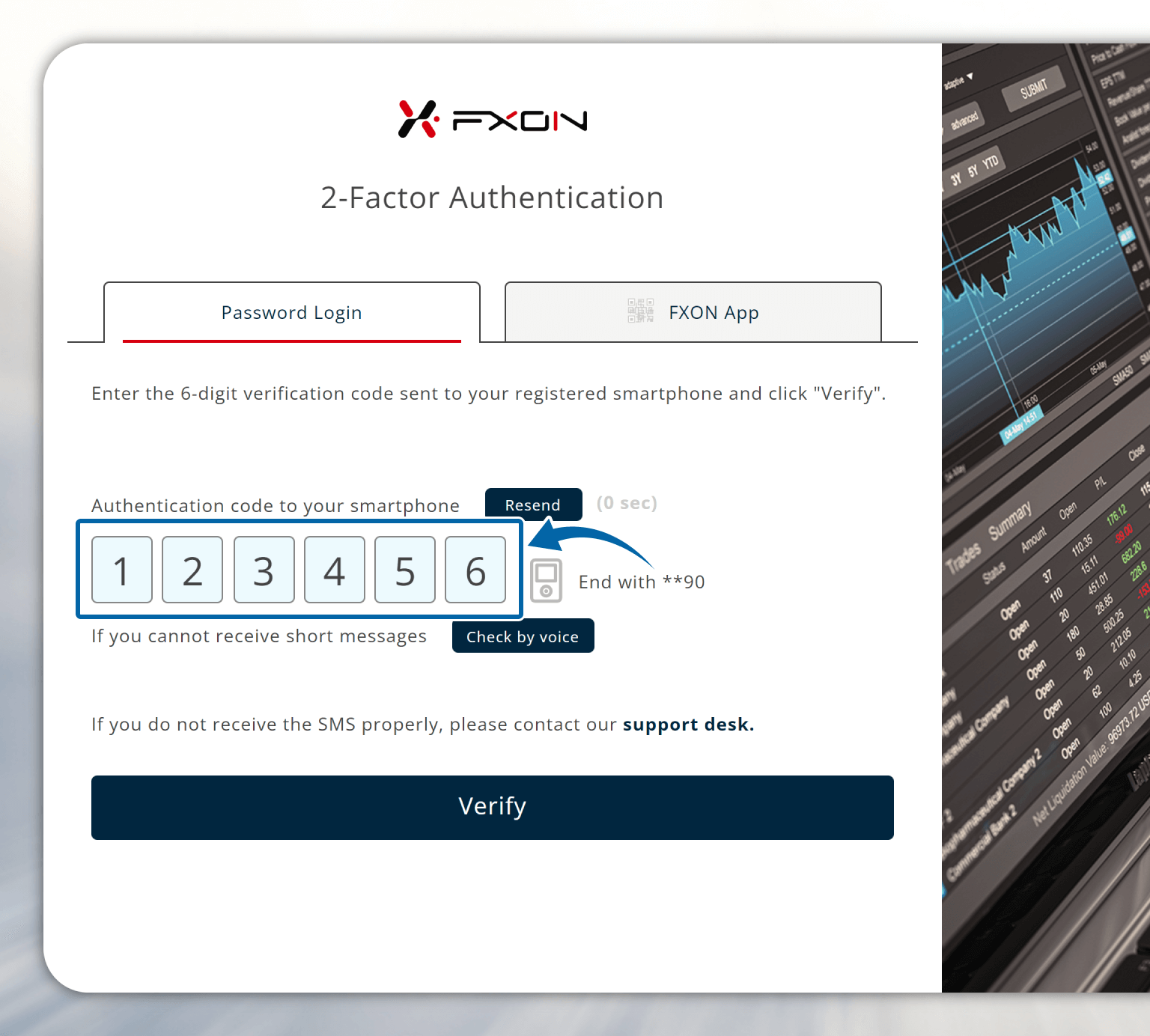Viewport: 1150px width, 1036px height.
Task: Focus the first code digit box showing 1
Action: pos(122,570)
